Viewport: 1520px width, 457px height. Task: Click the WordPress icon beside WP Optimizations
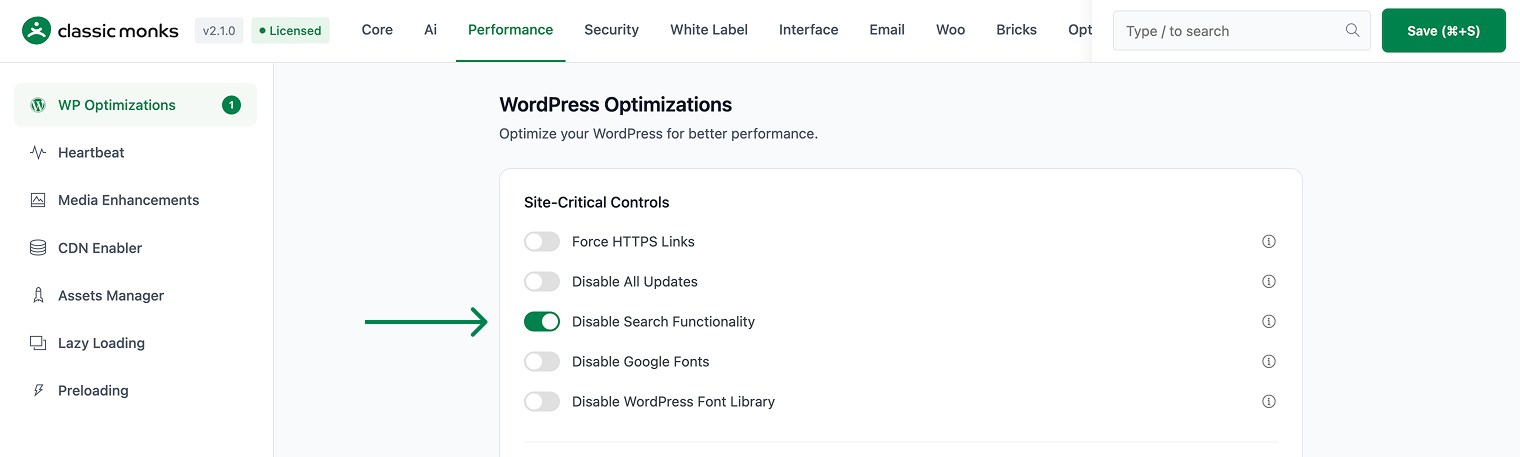pyautogui.click(x=38, y=105)
